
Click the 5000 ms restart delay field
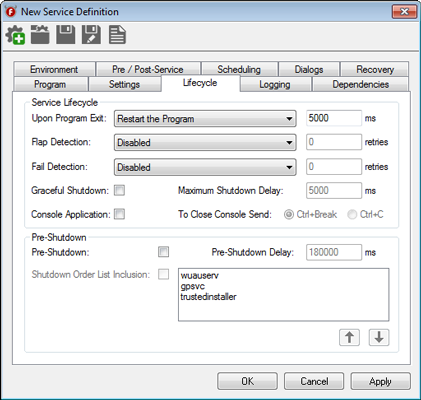point(334,118)
